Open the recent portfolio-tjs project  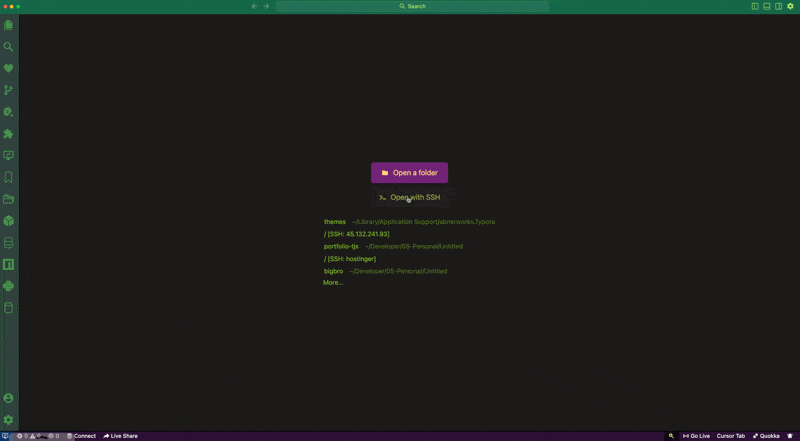tap(341, 246)
